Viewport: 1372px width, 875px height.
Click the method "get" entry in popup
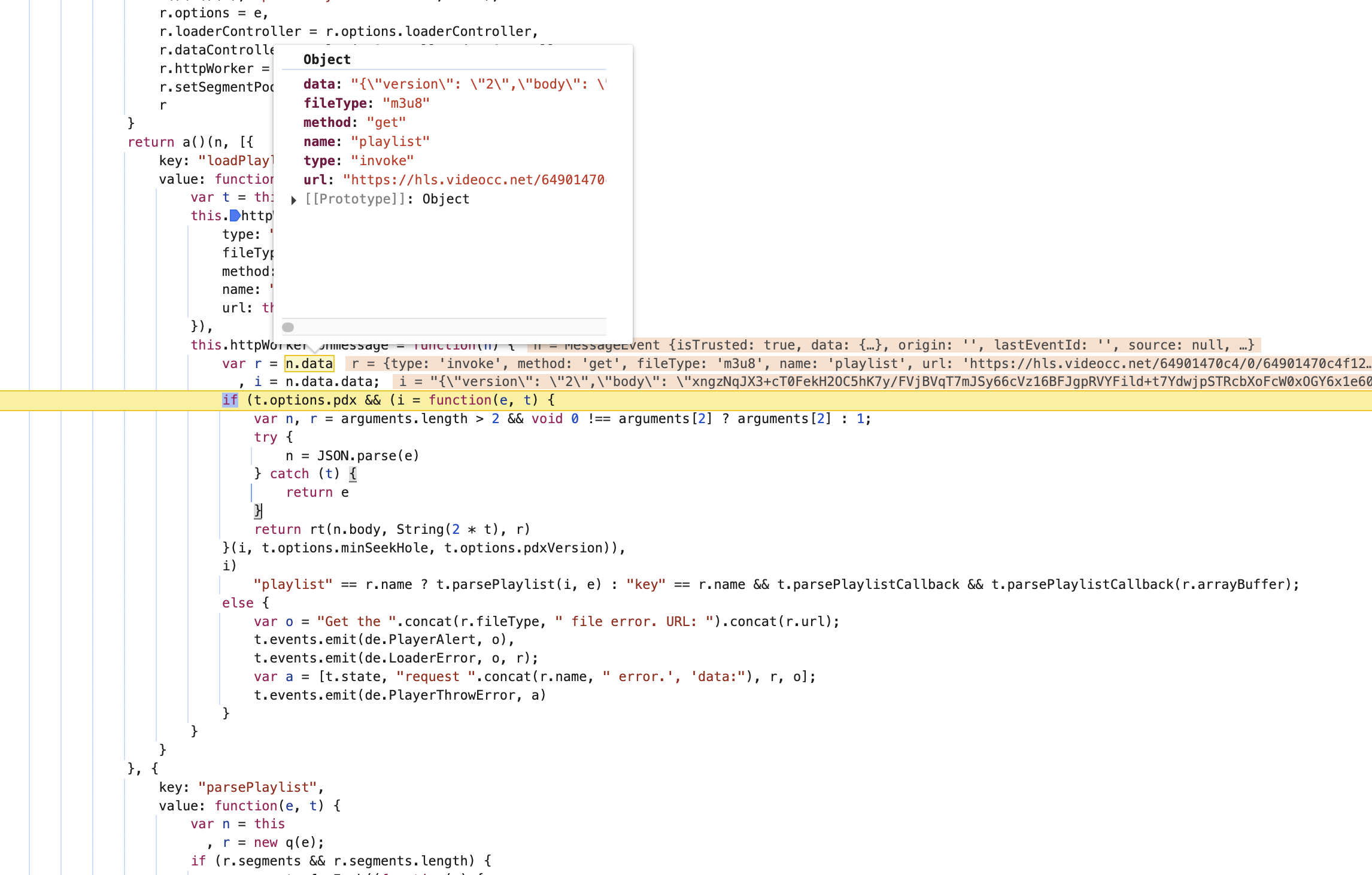(354, 122)
